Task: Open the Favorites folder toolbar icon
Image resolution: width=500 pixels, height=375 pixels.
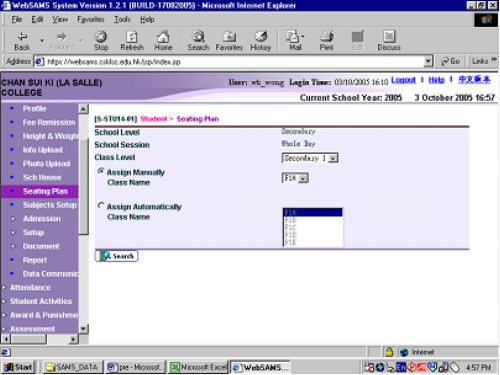Action: pyautogui.click(x=229, y=37)
